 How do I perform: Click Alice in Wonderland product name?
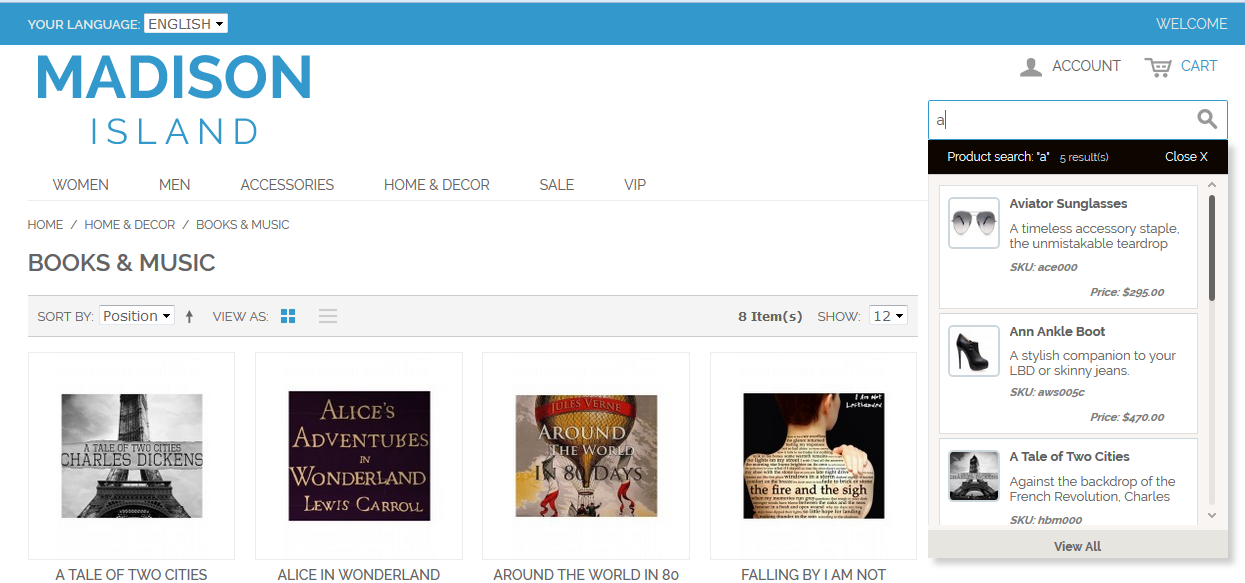coord(359,575)
